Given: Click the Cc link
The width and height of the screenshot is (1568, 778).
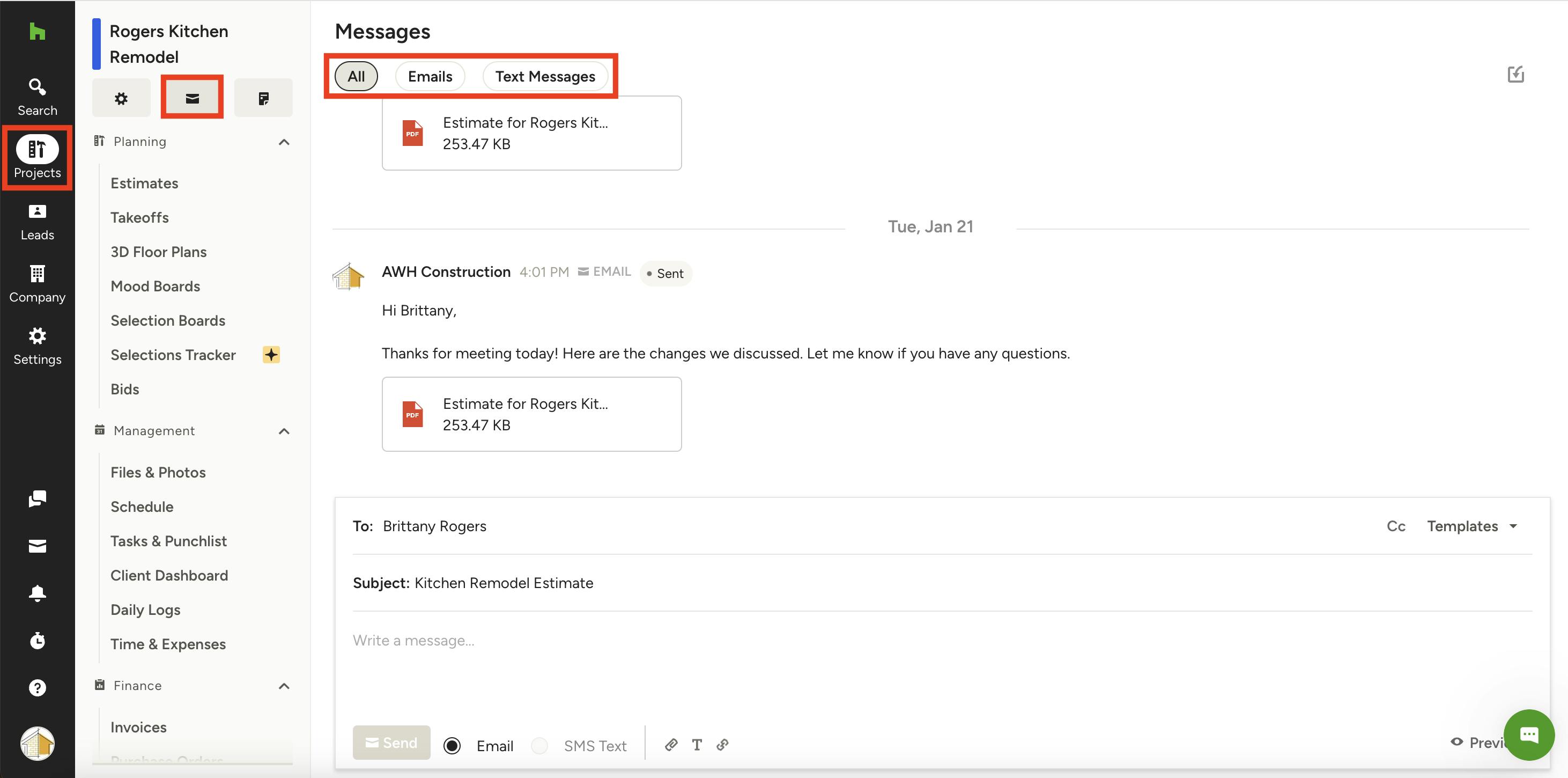Looking at the screenshot, I should point(1396,526).
